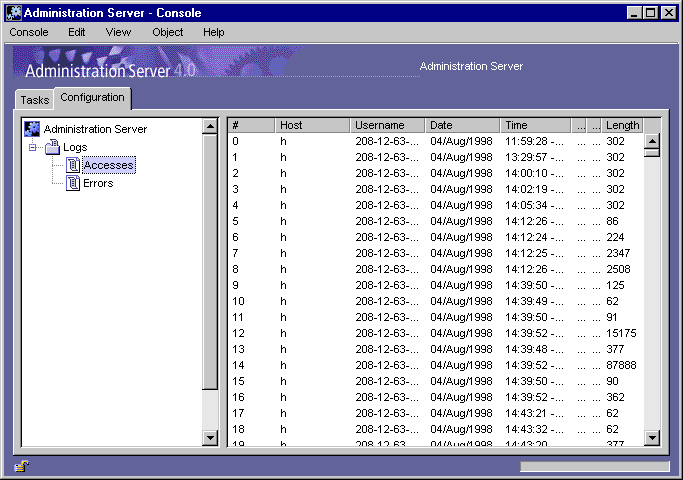Click the Errors log document icon

73,183
